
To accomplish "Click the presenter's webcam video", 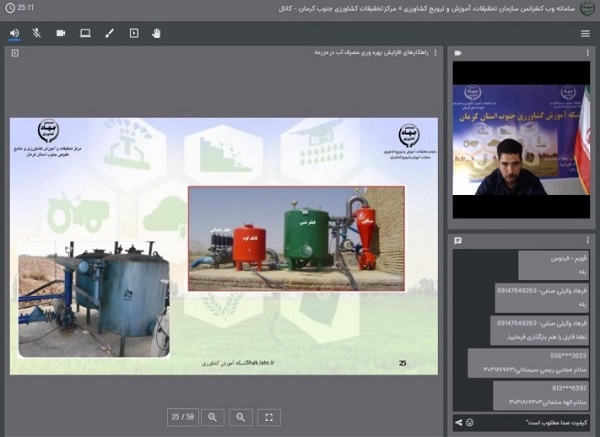I will click(521, 139).
